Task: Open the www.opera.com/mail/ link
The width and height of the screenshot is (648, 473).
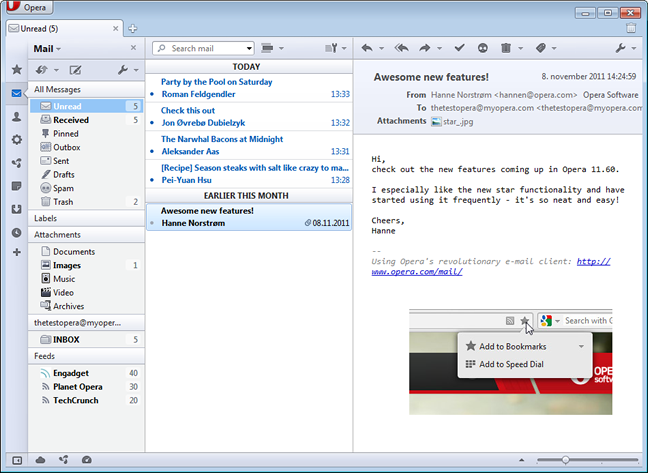Action: [x=417, y=272]
